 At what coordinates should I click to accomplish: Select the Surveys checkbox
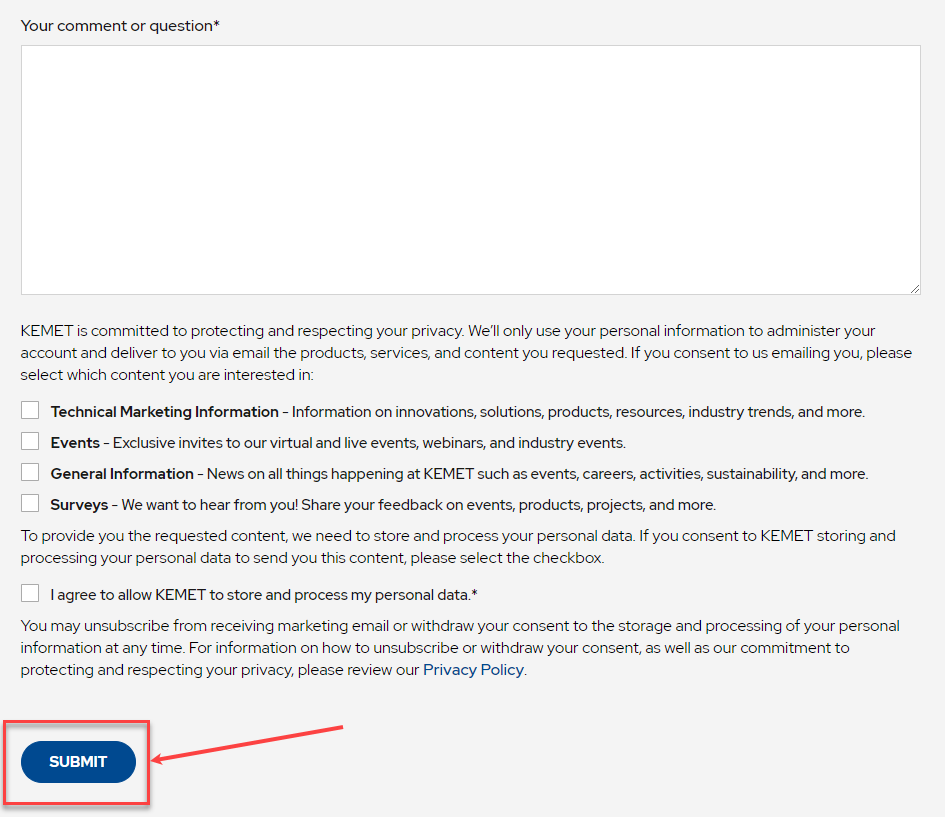click(x=30, y=503)
